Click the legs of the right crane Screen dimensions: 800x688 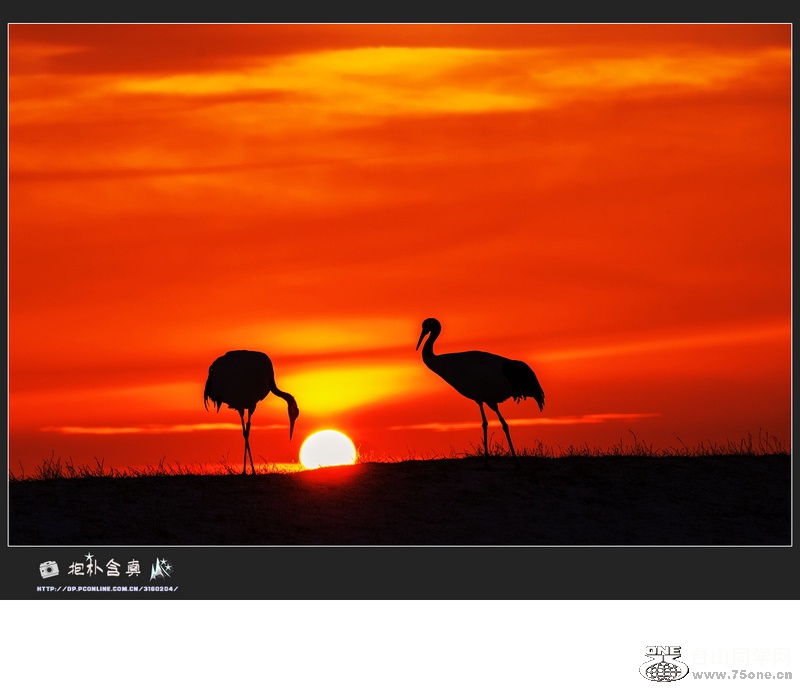coord(496,430)
